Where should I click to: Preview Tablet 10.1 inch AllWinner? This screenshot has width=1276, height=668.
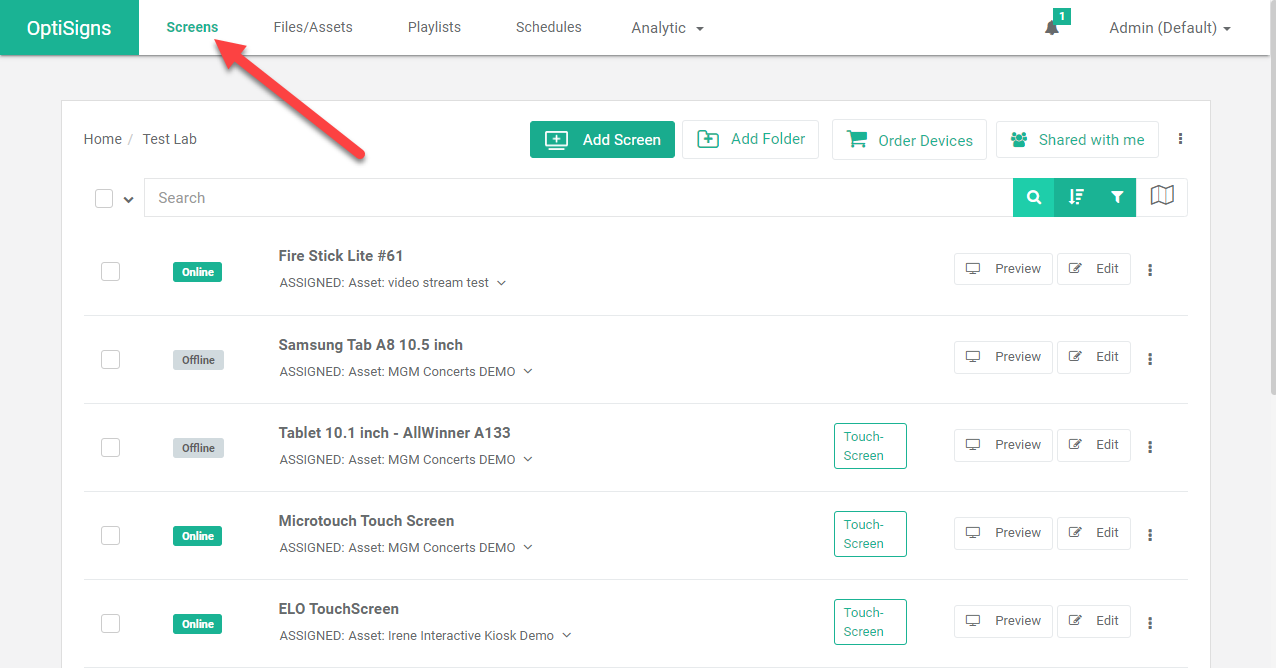(x=1003, y=445)
